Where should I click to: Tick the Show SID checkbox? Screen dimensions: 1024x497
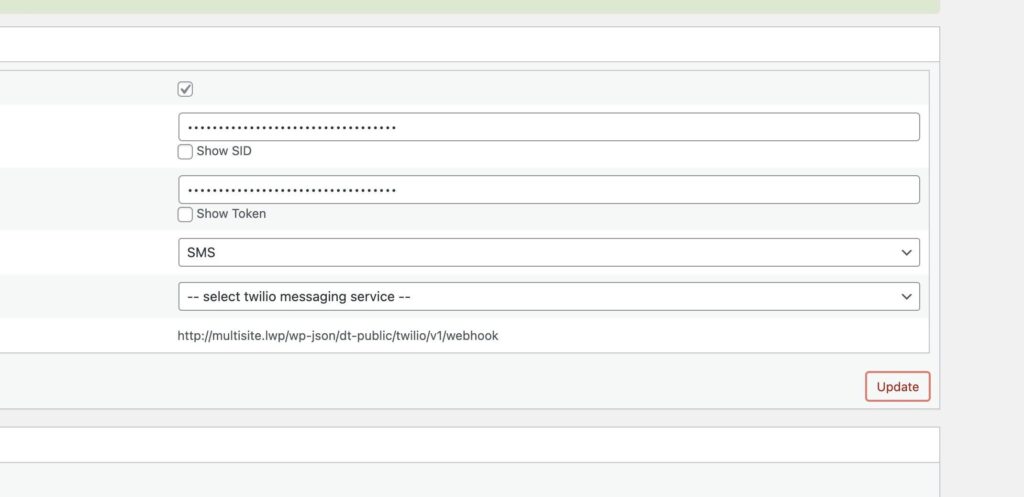pos(185,152)
